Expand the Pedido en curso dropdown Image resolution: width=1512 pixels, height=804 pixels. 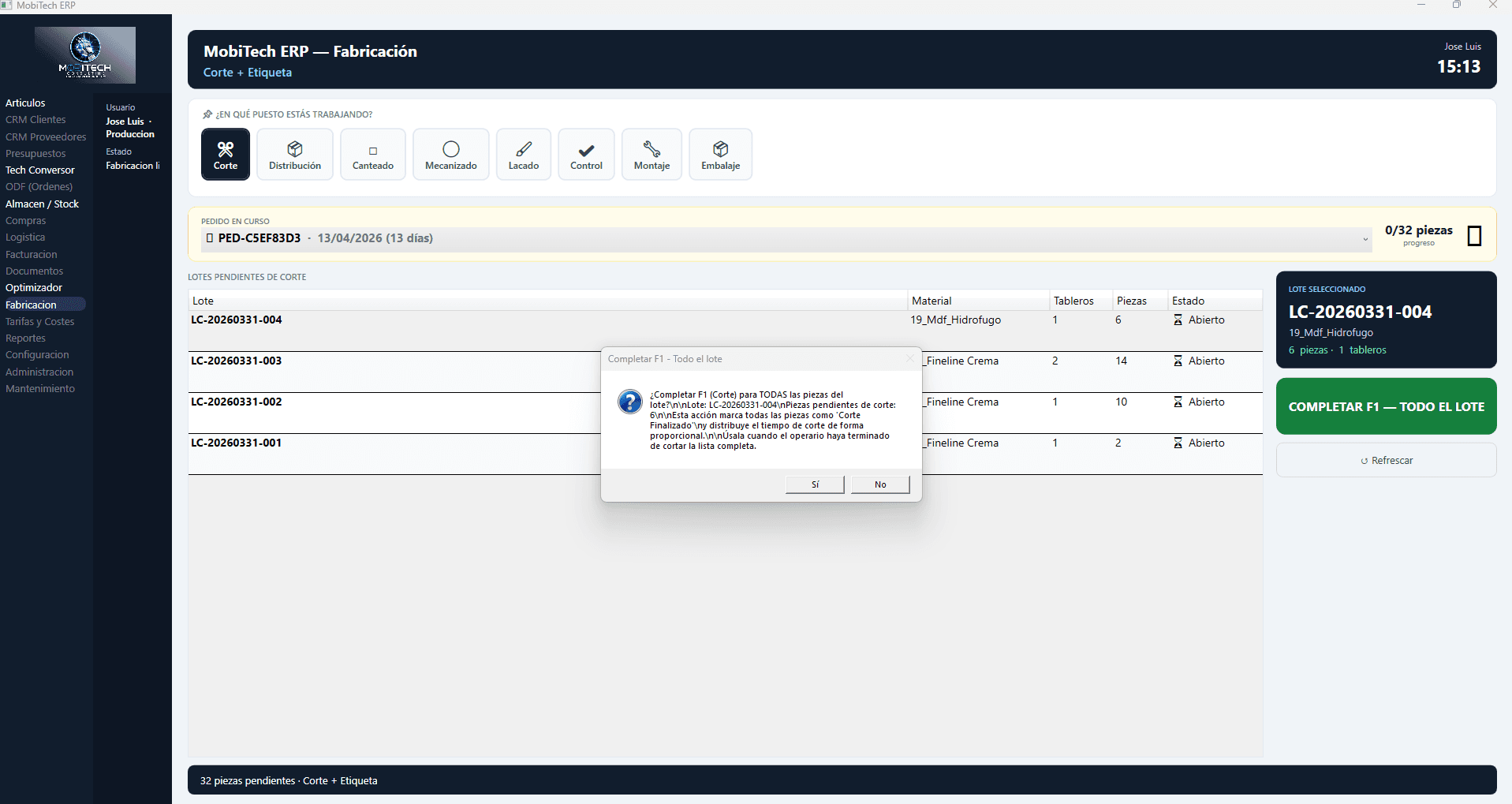(1365, 239)
